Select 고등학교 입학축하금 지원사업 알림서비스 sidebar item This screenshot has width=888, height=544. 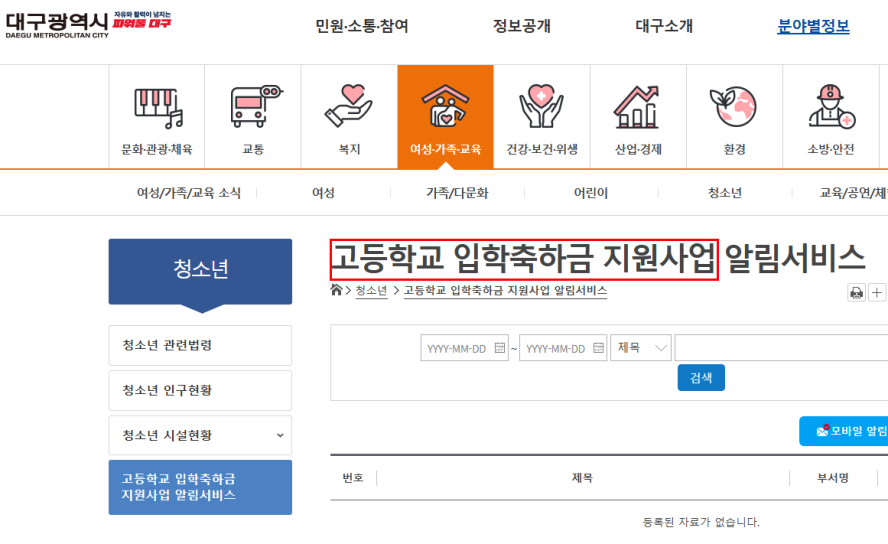click(x=200, y=487)
